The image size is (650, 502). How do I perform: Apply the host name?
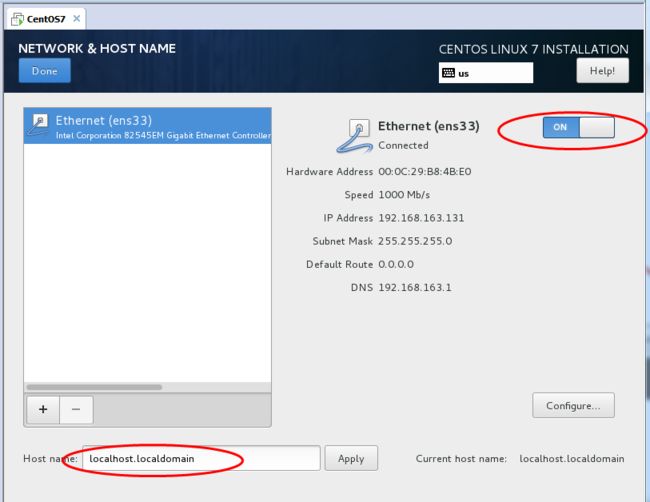pos(351,458)
